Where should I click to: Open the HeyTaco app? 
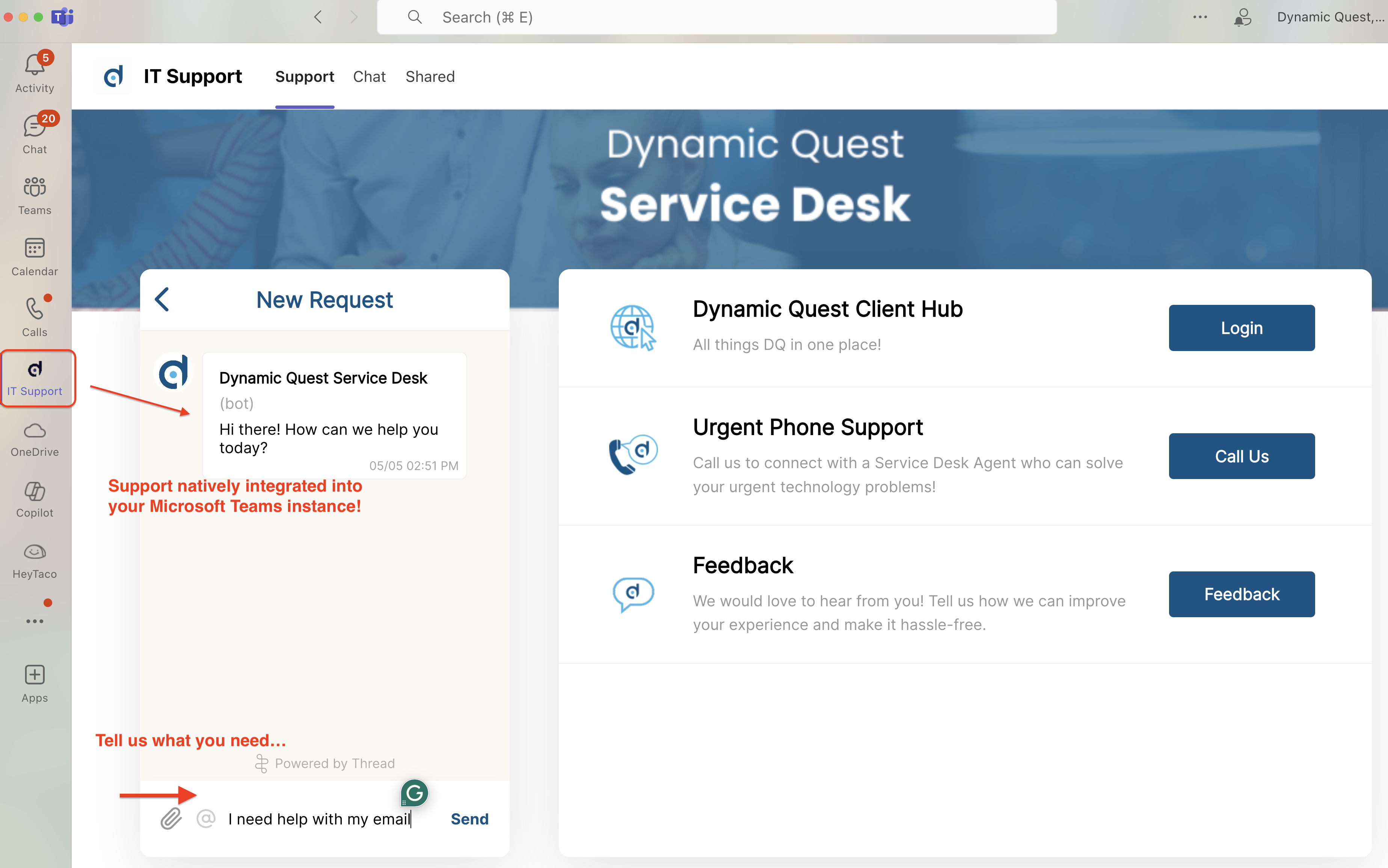pos(35,561)
